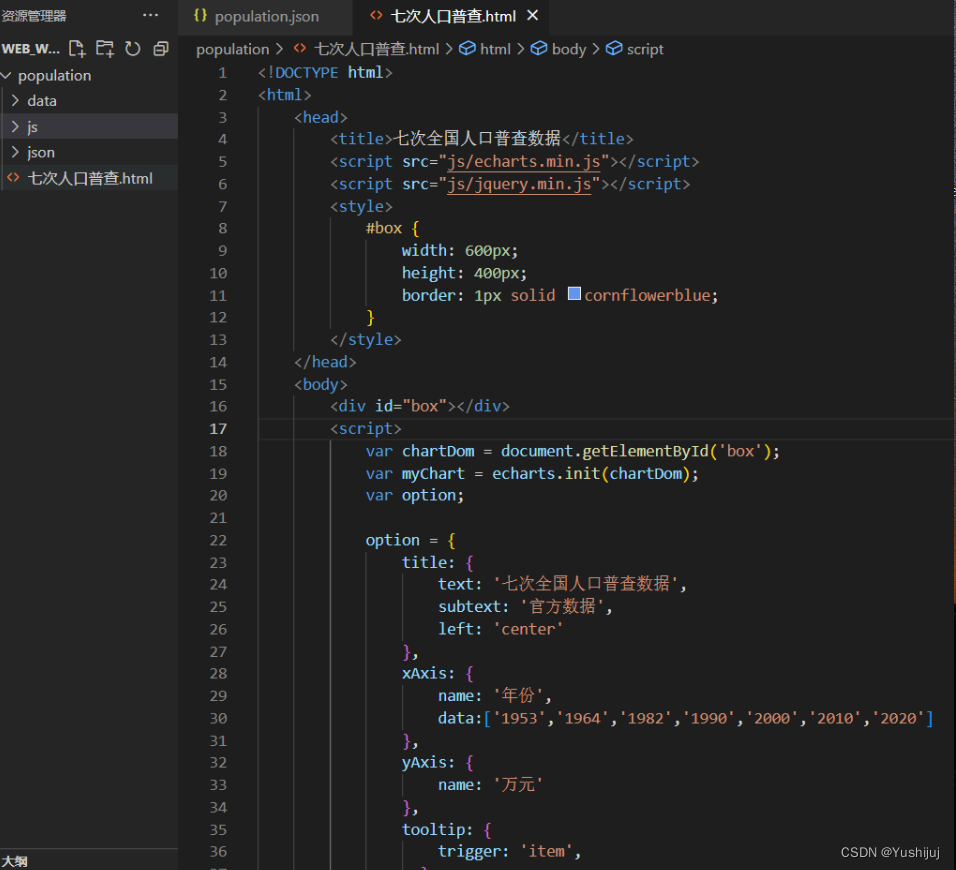The height and width of the screenshot is (870, 956).
Task: Click the New File icon in explorer
Action: point(77,49)
